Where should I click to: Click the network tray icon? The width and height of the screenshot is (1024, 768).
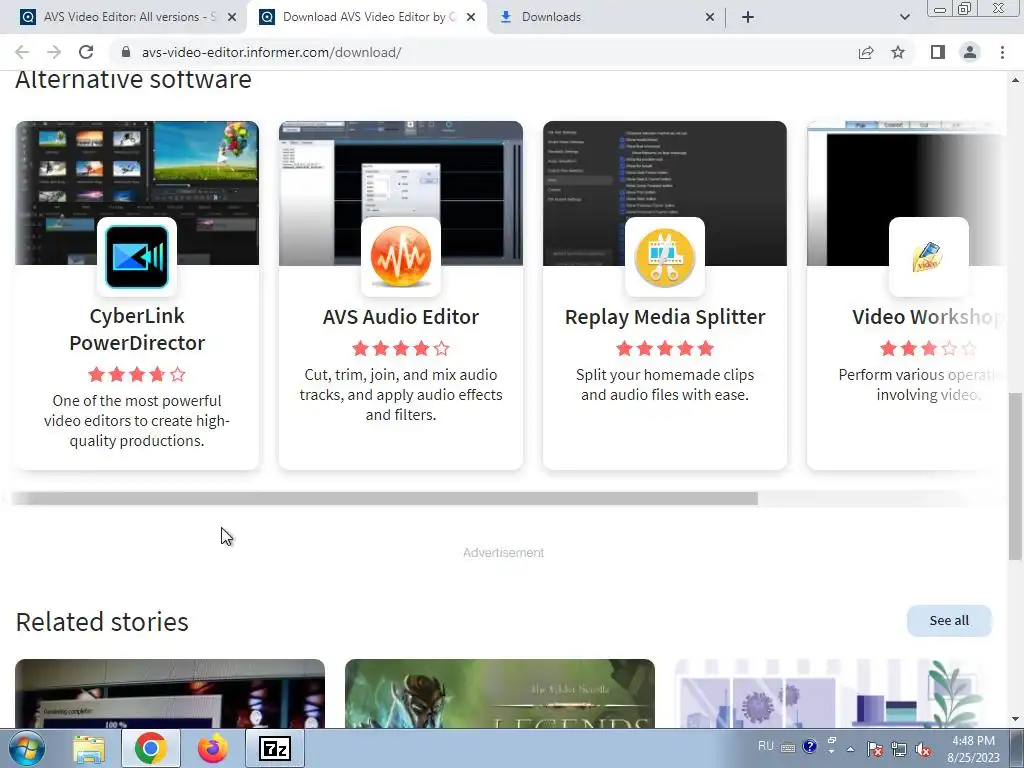(x=899, y=748)
